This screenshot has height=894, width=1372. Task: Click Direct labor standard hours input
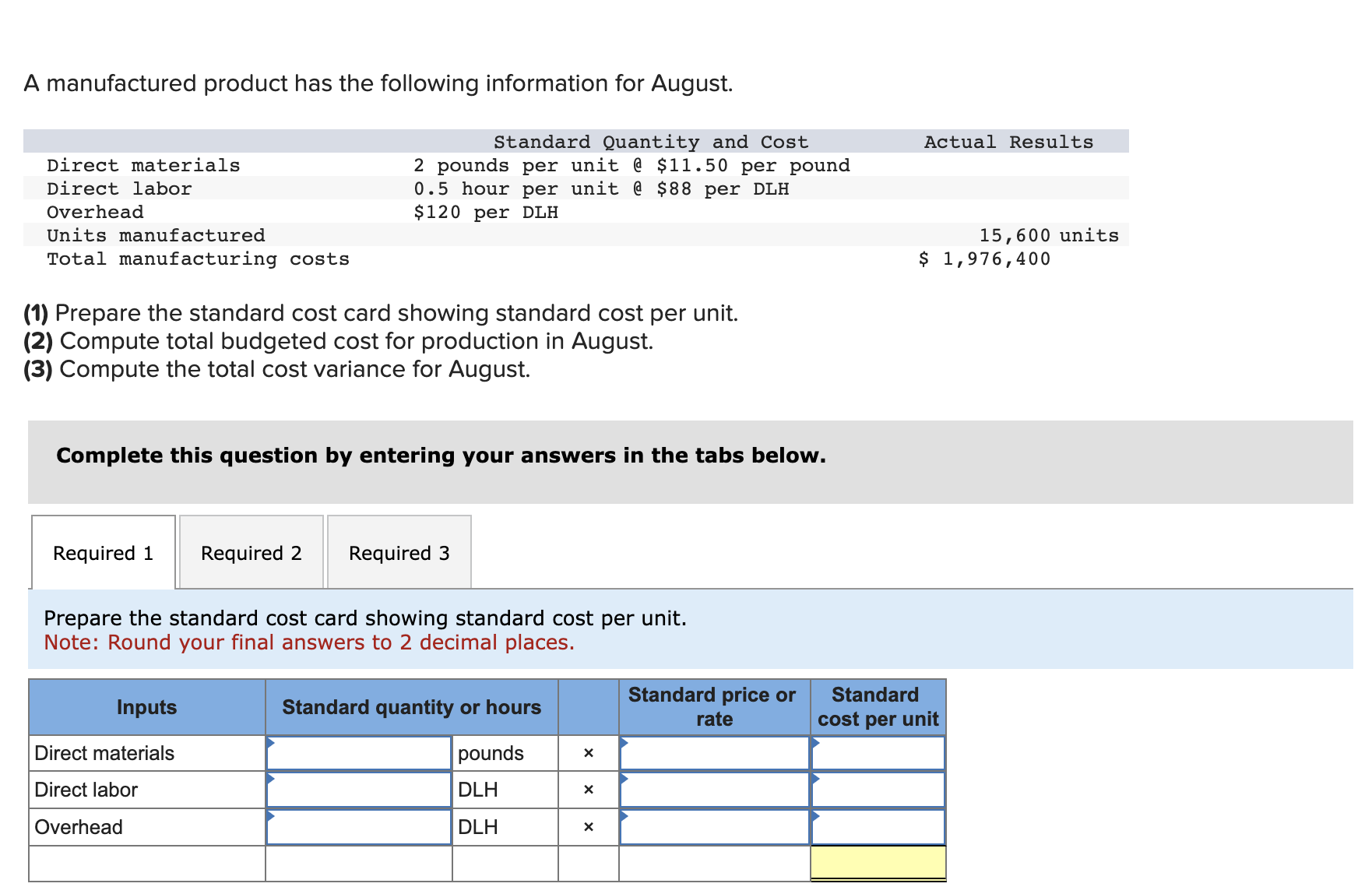coord(358,789)
